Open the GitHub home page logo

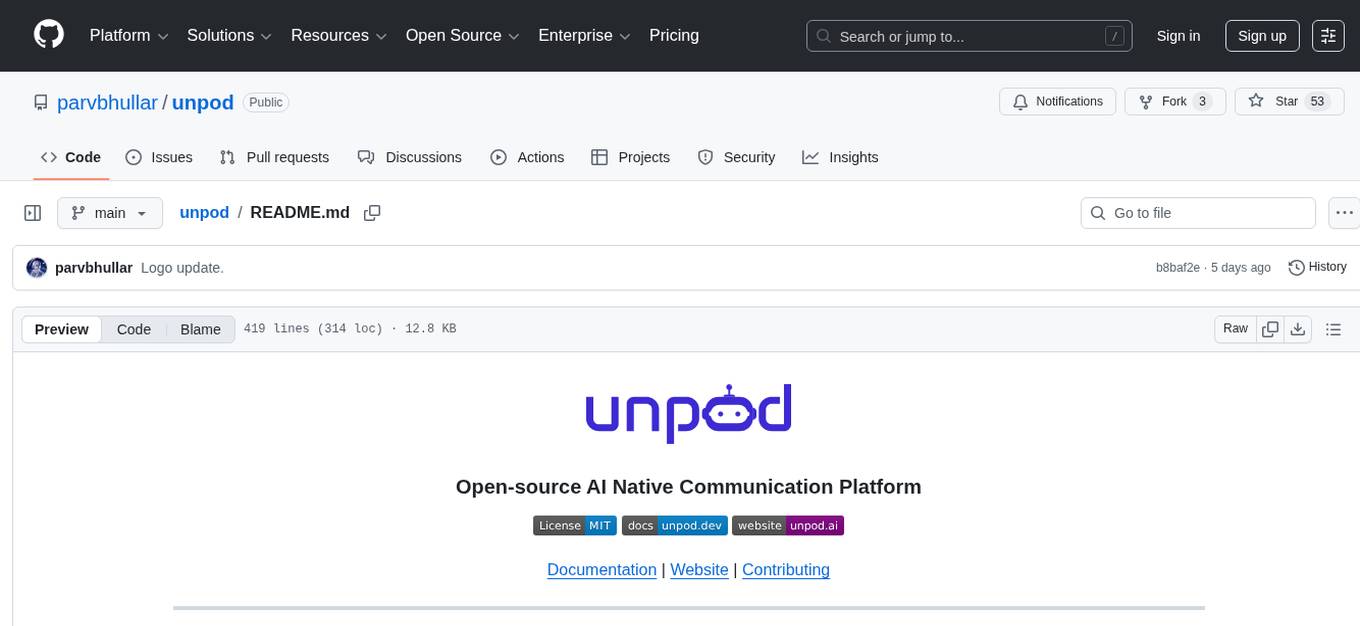48,35
